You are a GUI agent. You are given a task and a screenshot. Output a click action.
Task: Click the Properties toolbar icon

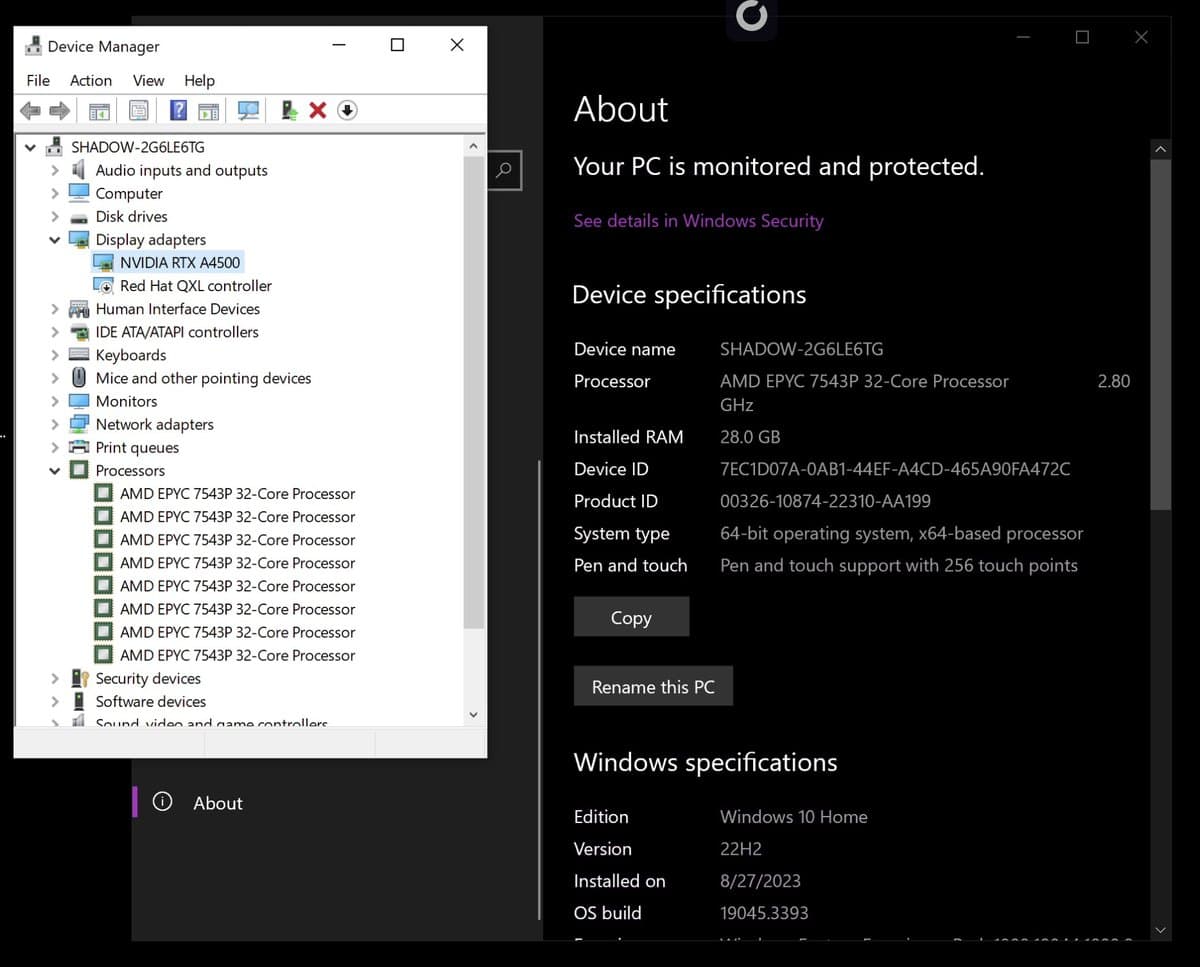point(139,111)
